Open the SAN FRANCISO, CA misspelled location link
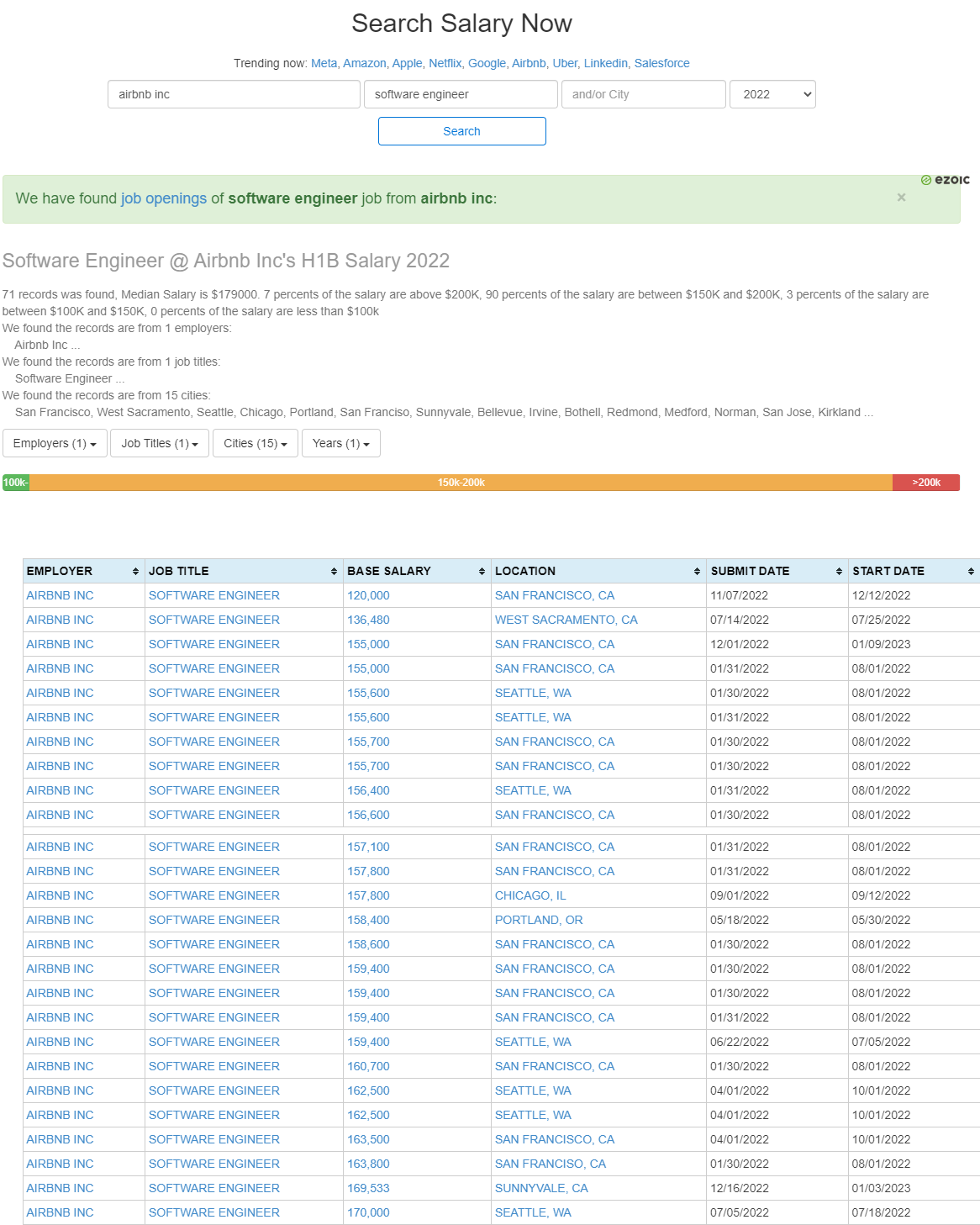This screenshot has width=980, height=1225. (551, 1164)
